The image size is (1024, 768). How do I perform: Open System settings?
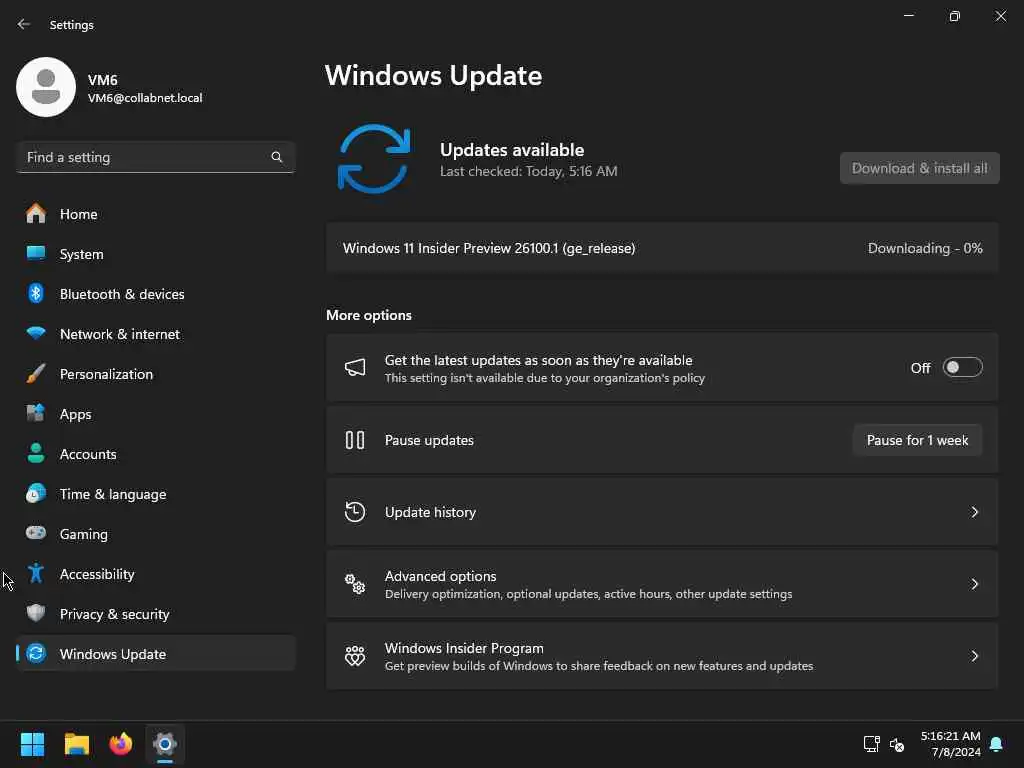[x=155, y=253]
